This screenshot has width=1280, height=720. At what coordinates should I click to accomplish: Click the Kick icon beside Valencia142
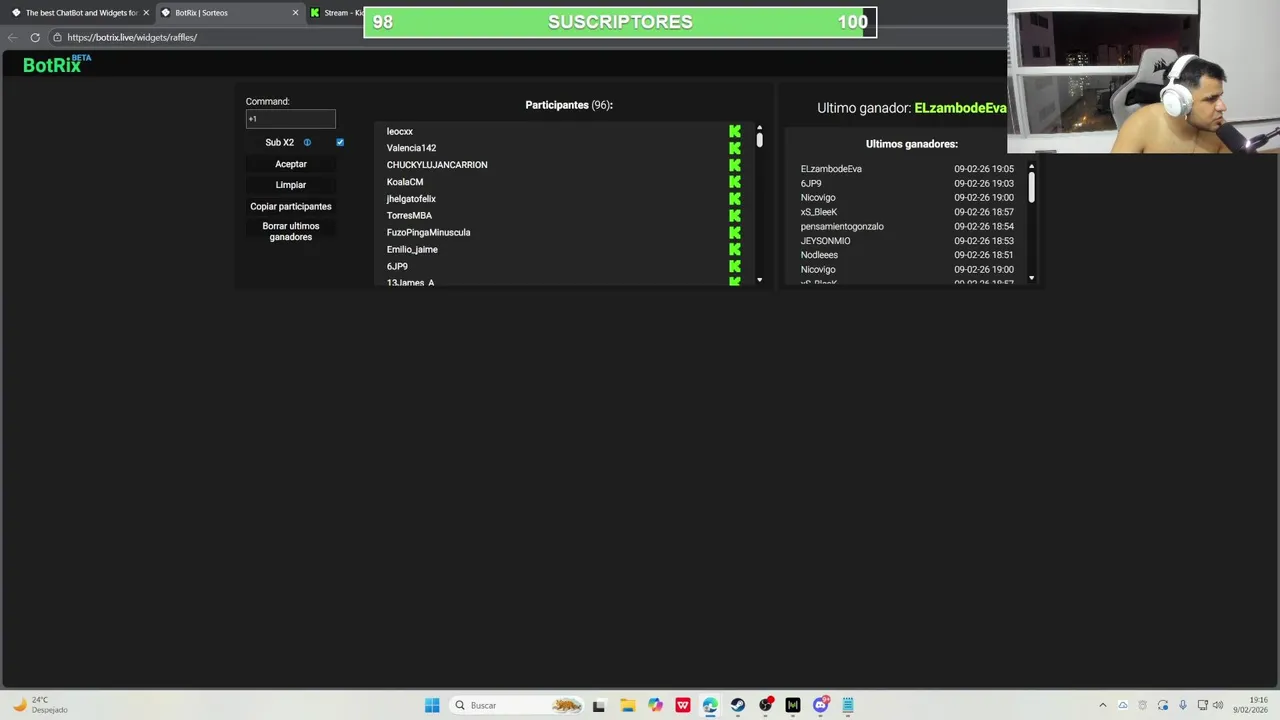735,148
